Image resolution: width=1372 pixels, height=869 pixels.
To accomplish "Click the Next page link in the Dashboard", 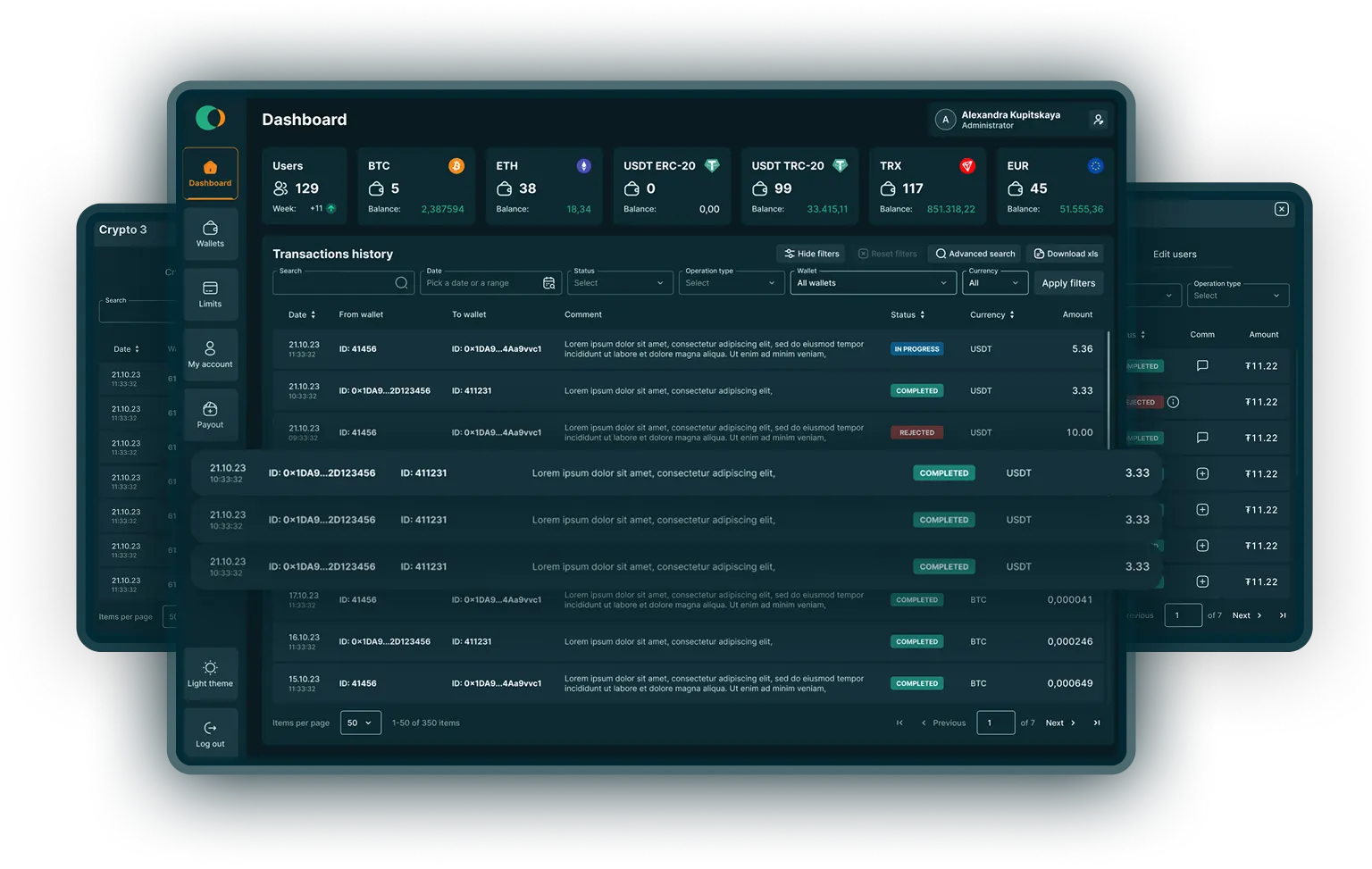I will click(x=1060, y=723).
